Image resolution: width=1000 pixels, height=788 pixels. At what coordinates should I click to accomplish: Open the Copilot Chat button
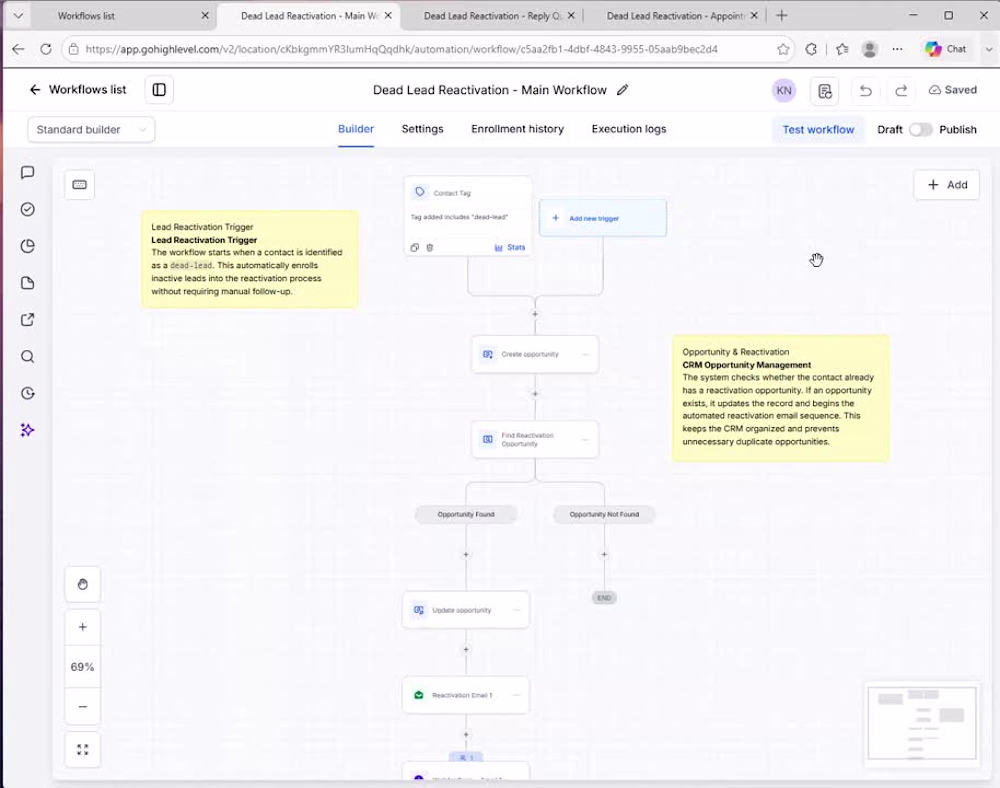(x=946, y=49)
